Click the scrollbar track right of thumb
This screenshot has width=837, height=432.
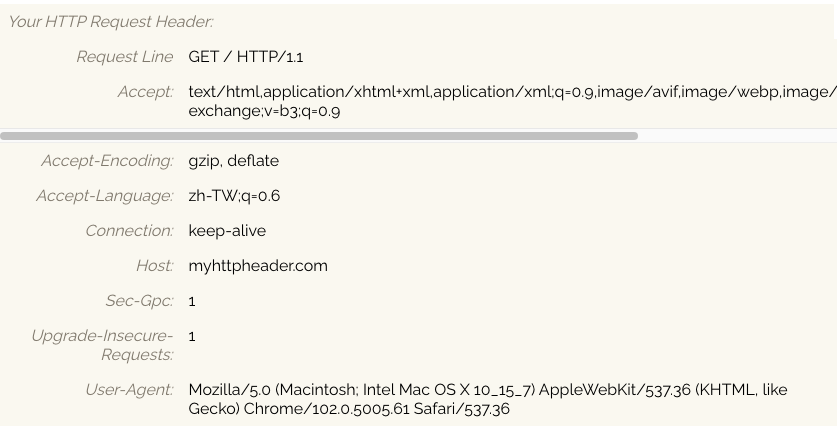point(737,136)
